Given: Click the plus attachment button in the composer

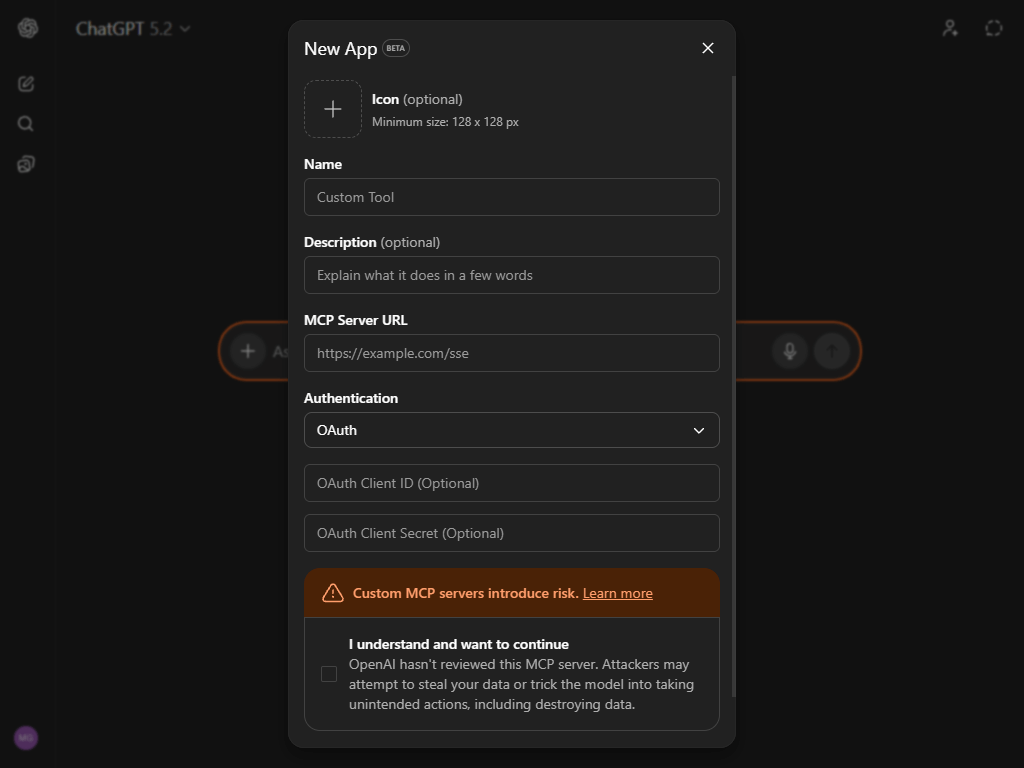Looking at the screenshot, I should point(247,351).
